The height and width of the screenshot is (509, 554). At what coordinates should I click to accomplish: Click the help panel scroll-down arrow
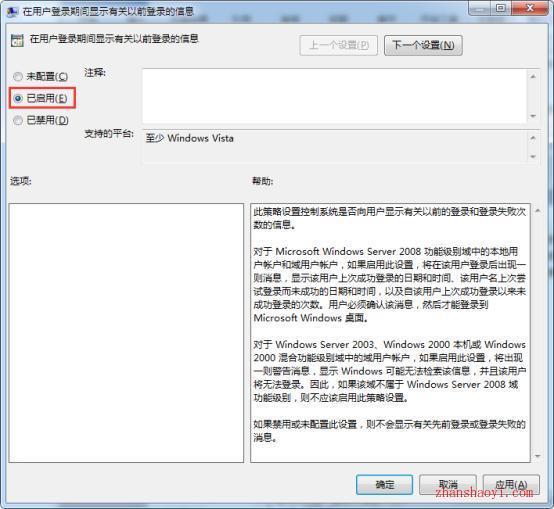[x=538, y=456]
